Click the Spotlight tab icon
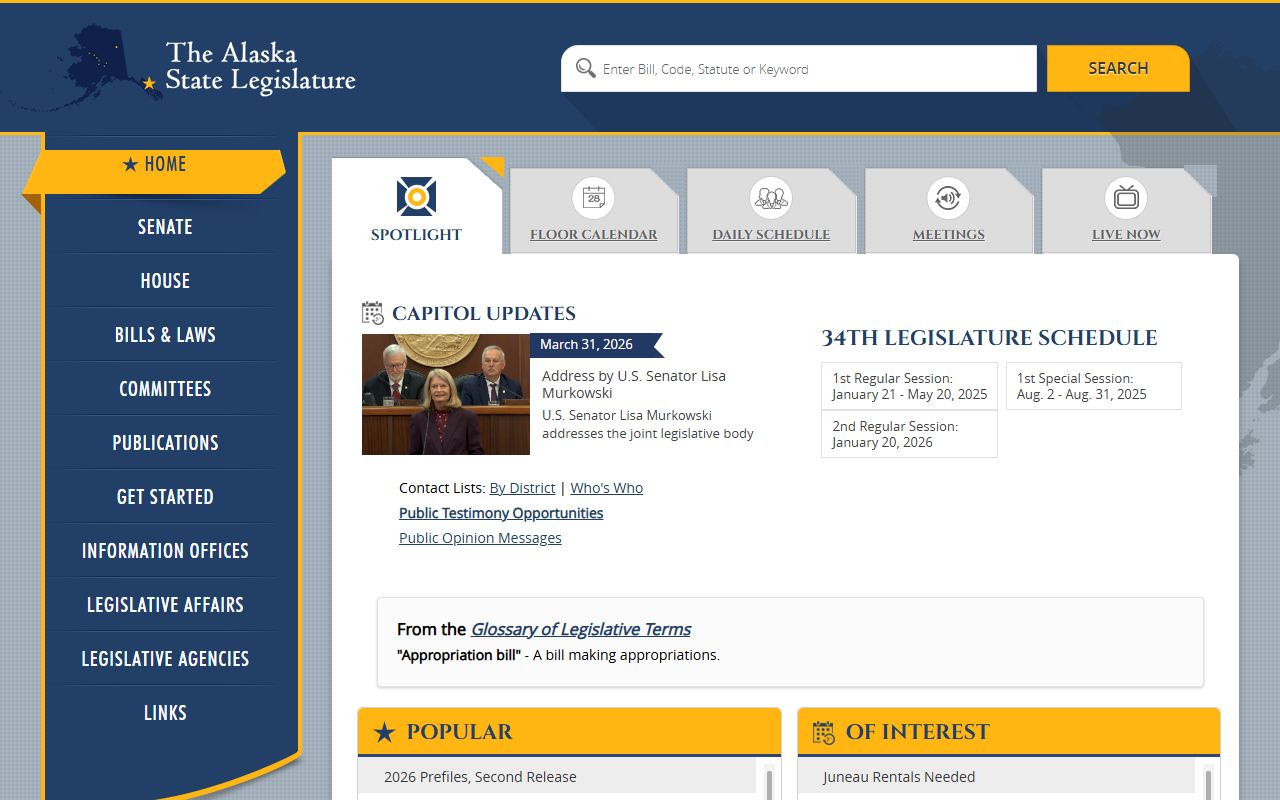Screen dimensions: 1280x800 pyautogui.click(x=416, y=197)
